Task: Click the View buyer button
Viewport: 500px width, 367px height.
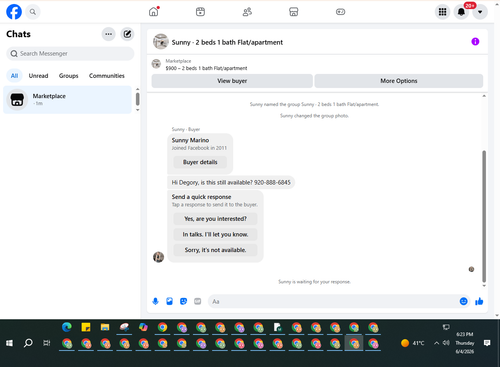Action: coord(232,81)
